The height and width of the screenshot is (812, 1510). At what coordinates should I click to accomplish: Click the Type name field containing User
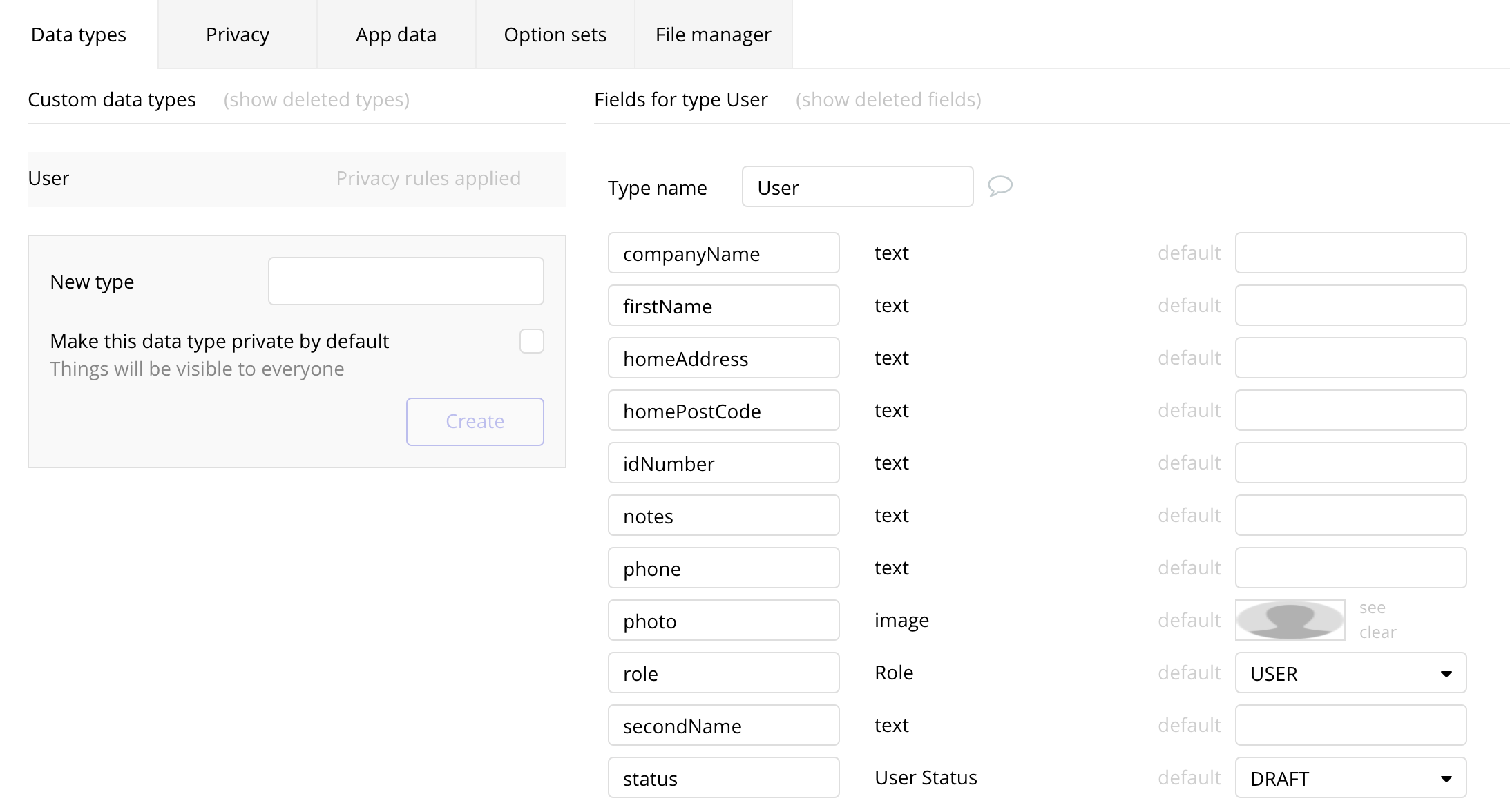857,187
